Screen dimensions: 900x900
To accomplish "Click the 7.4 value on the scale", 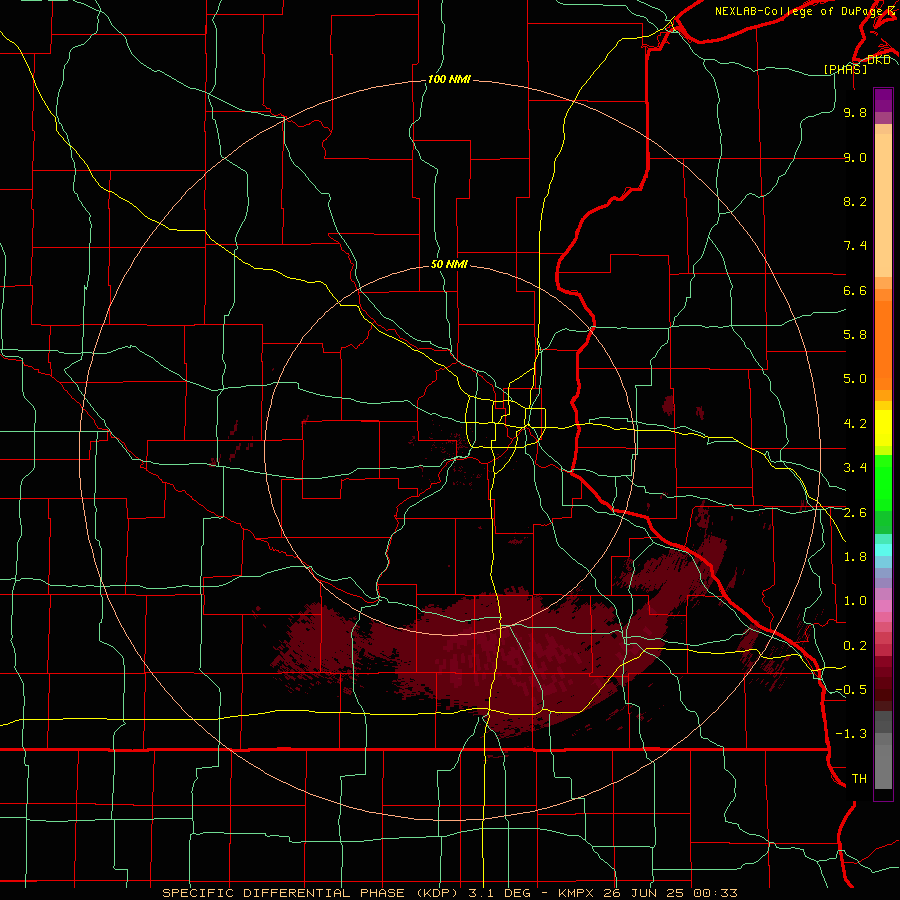I will coord(855,246).
